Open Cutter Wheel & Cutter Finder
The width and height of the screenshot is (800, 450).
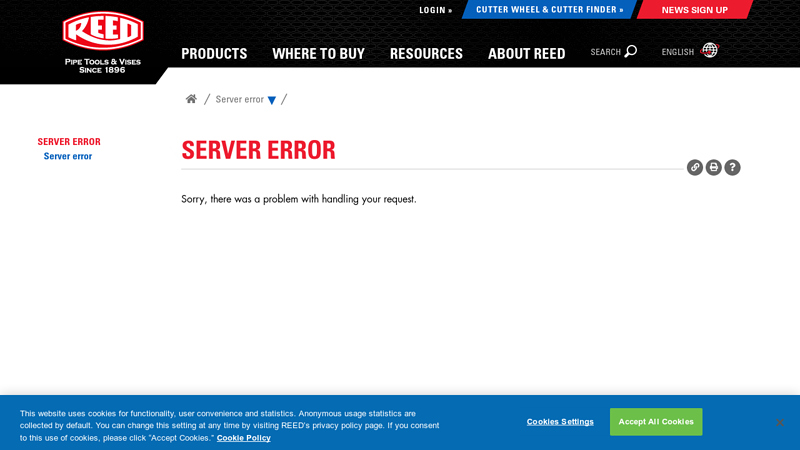pos(549,10)
